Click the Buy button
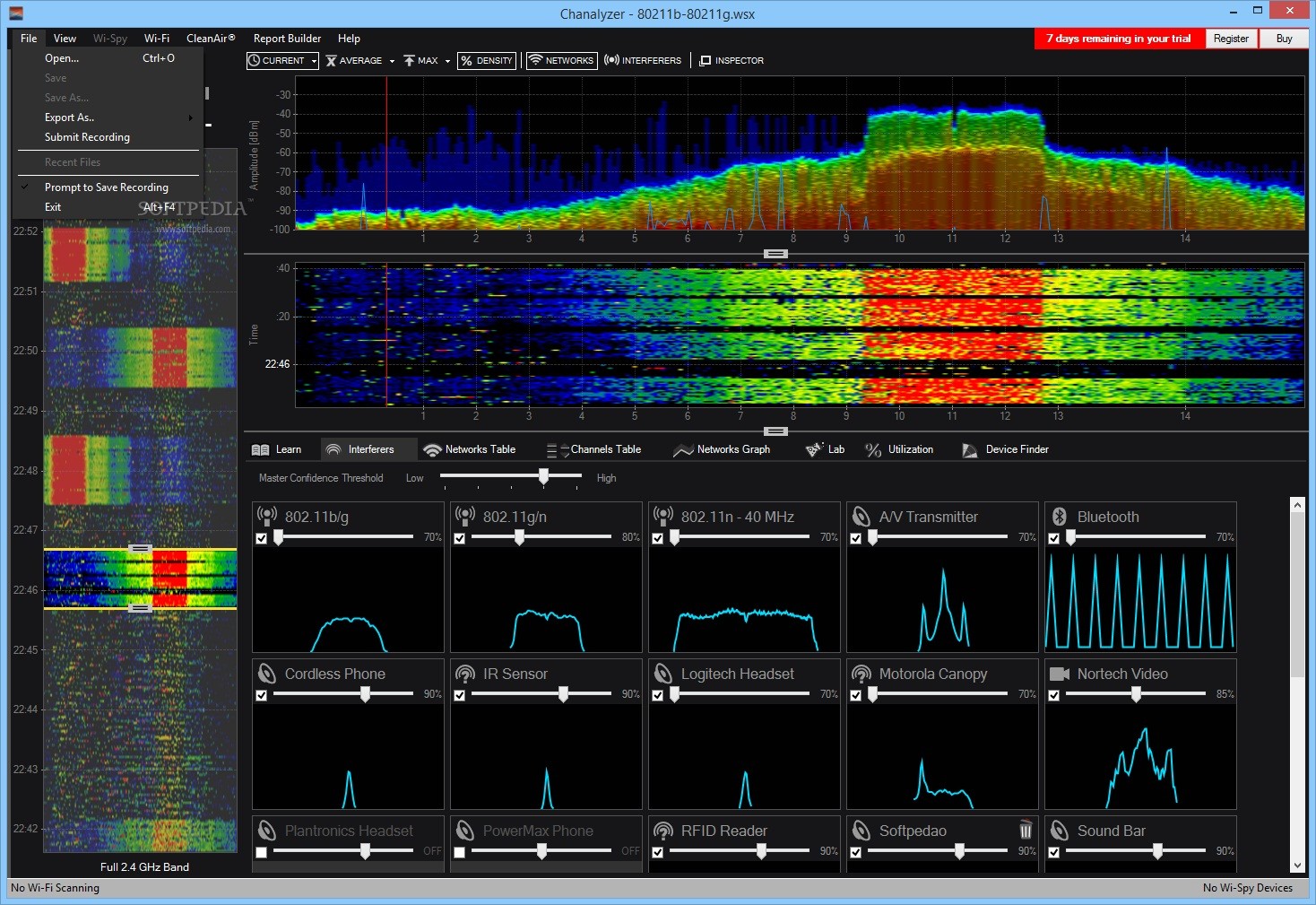Viewport: 1316px width, 905px height. pos(1284,39)
